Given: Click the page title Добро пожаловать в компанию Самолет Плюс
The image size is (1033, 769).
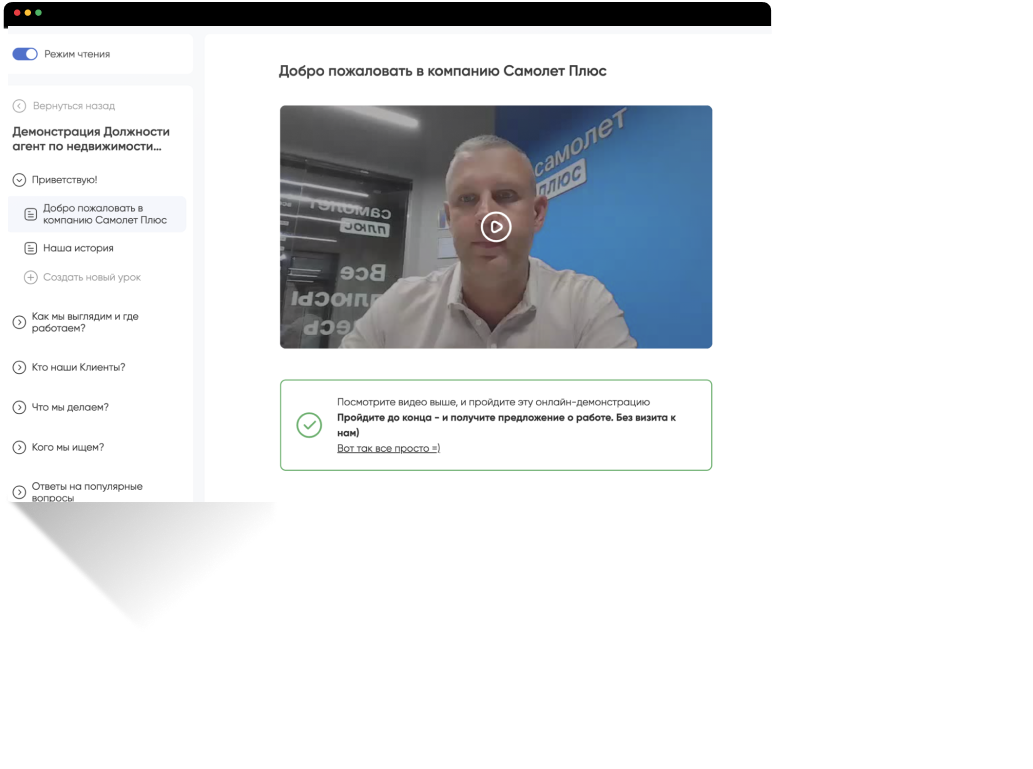Looking at the screenshot, I should [443, 71].
